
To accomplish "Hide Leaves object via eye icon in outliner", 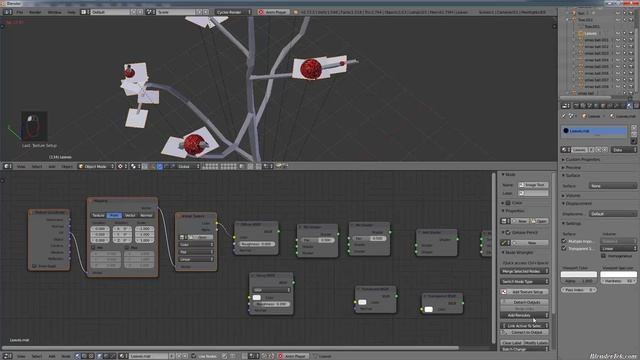I will tap(618, 33).
